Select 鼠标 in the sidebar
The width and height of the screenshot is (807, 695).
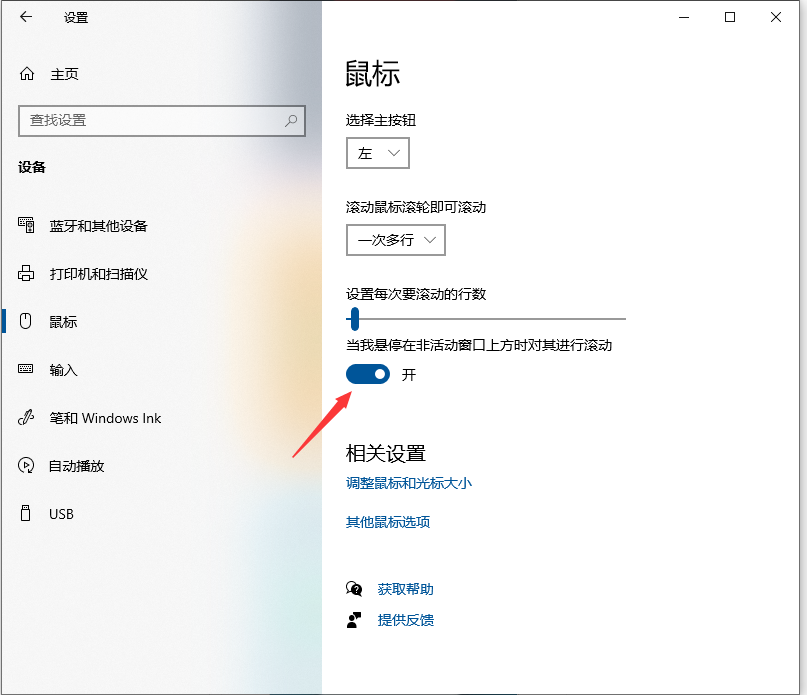click(63, 322)
